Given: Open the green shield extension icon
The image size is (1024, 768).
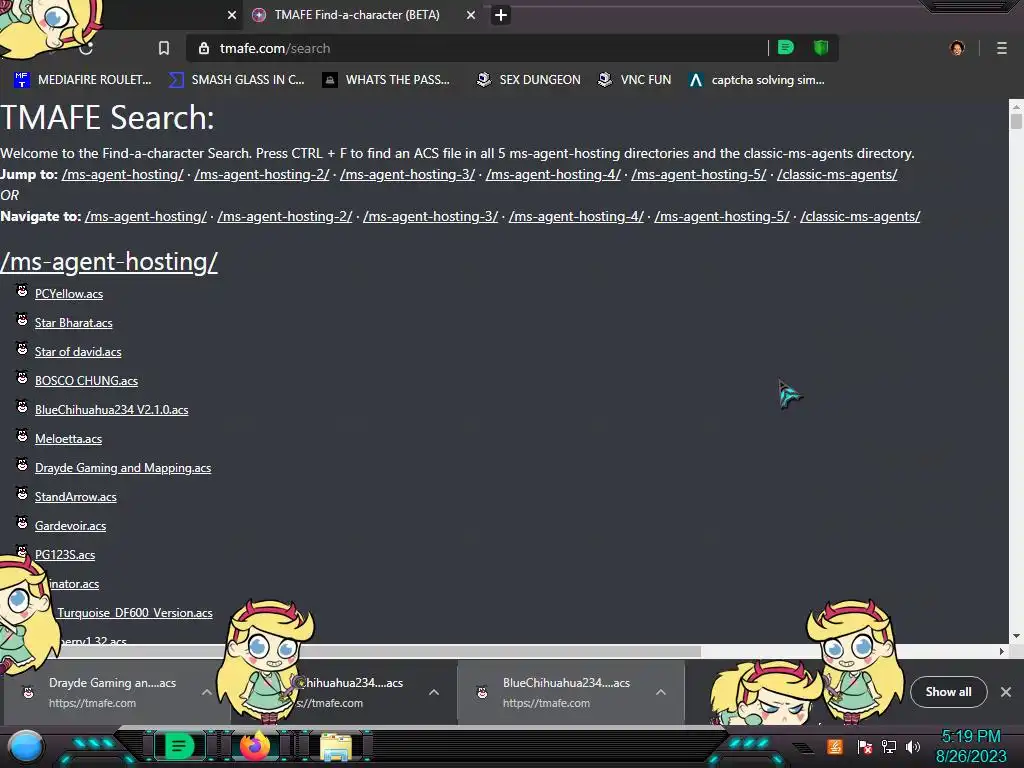Looking at the screenshot, I should pyautogui.click(x=821, y=48).
